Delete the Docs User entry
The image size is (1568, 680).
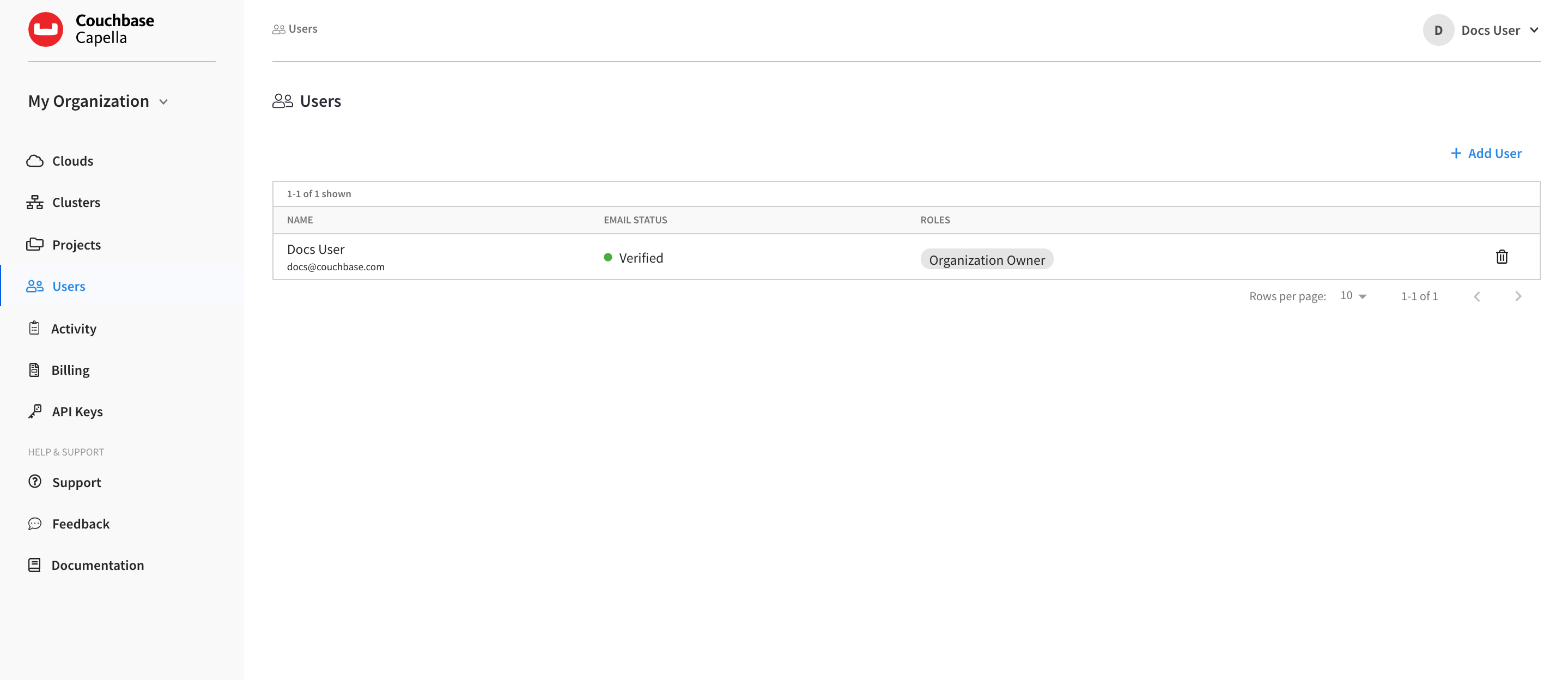(1502, 256)
